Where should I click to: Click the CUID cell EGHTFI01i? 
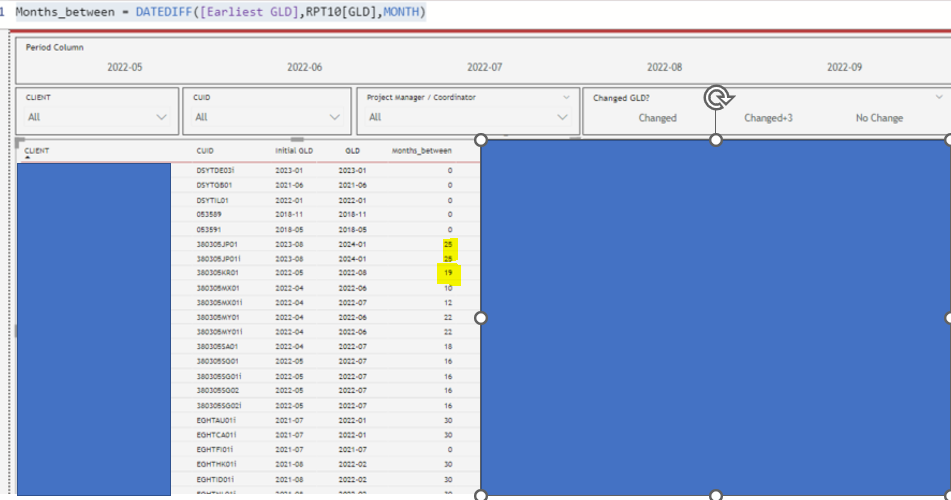(215, 450)
